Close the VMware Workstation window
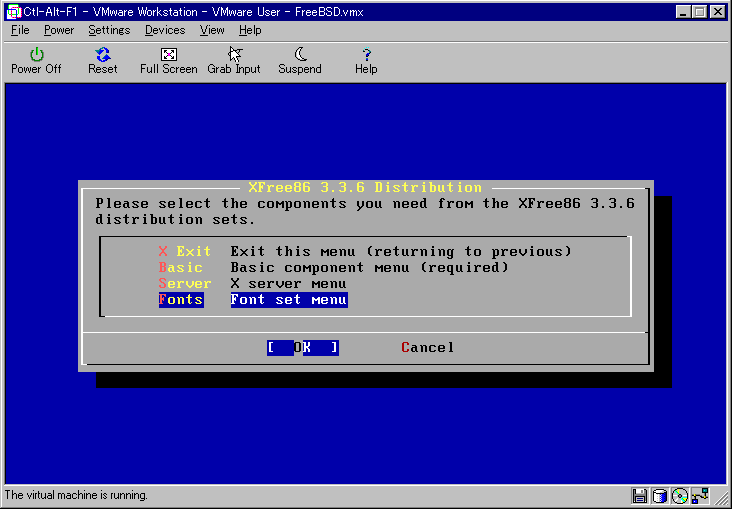The image size is (732, 509). pyautogui.click(x=718, y=12)
